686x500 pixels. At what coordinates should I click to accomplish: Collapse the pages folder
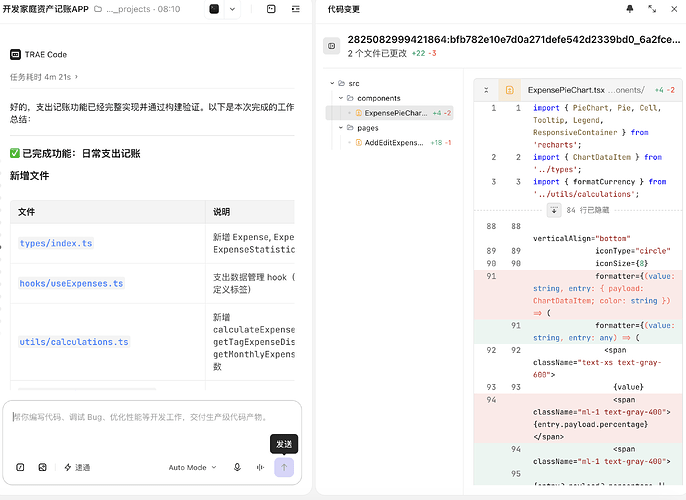(341, 128)
